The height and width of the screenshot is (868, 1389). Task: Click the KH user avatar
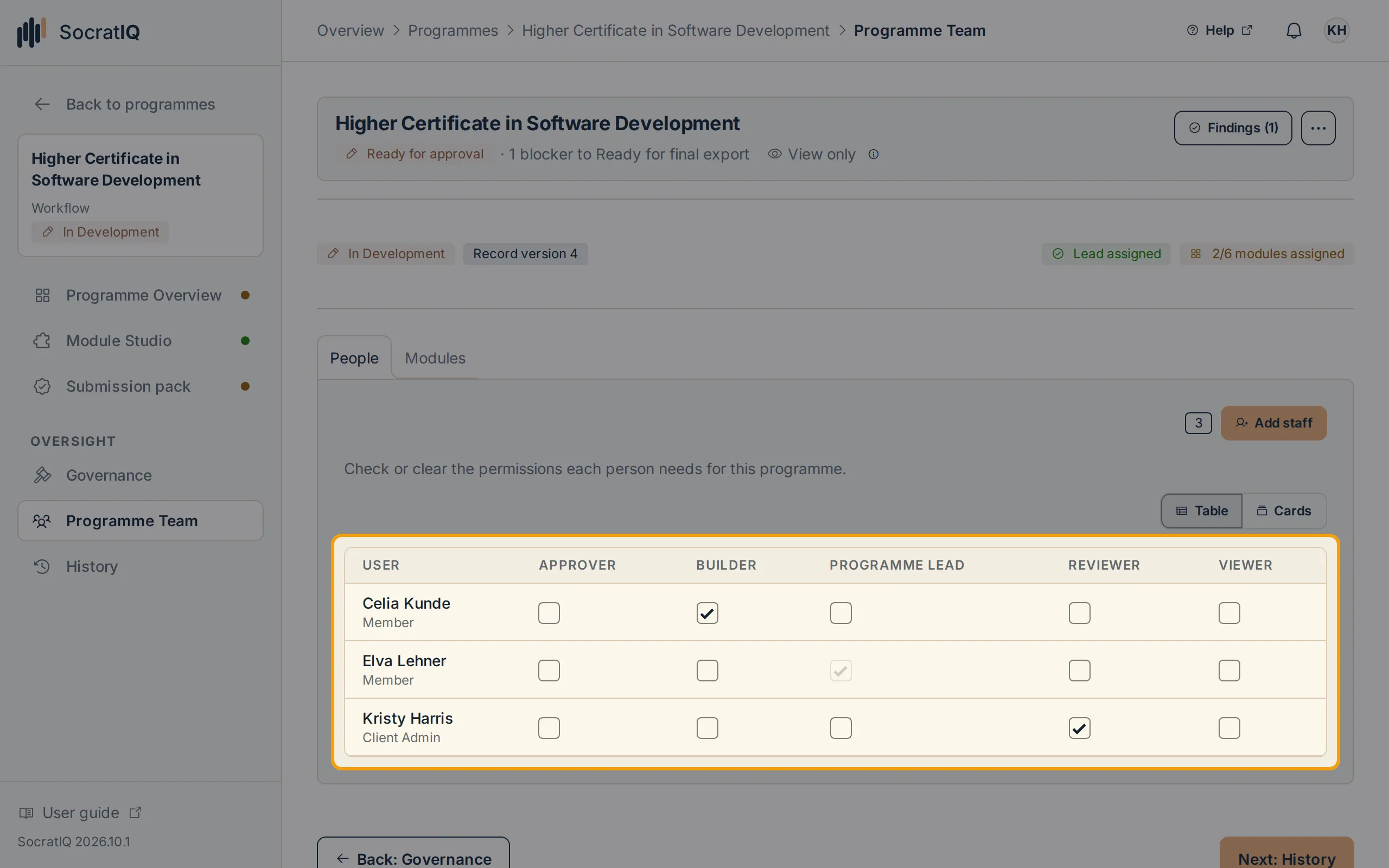pos(1336,30)
